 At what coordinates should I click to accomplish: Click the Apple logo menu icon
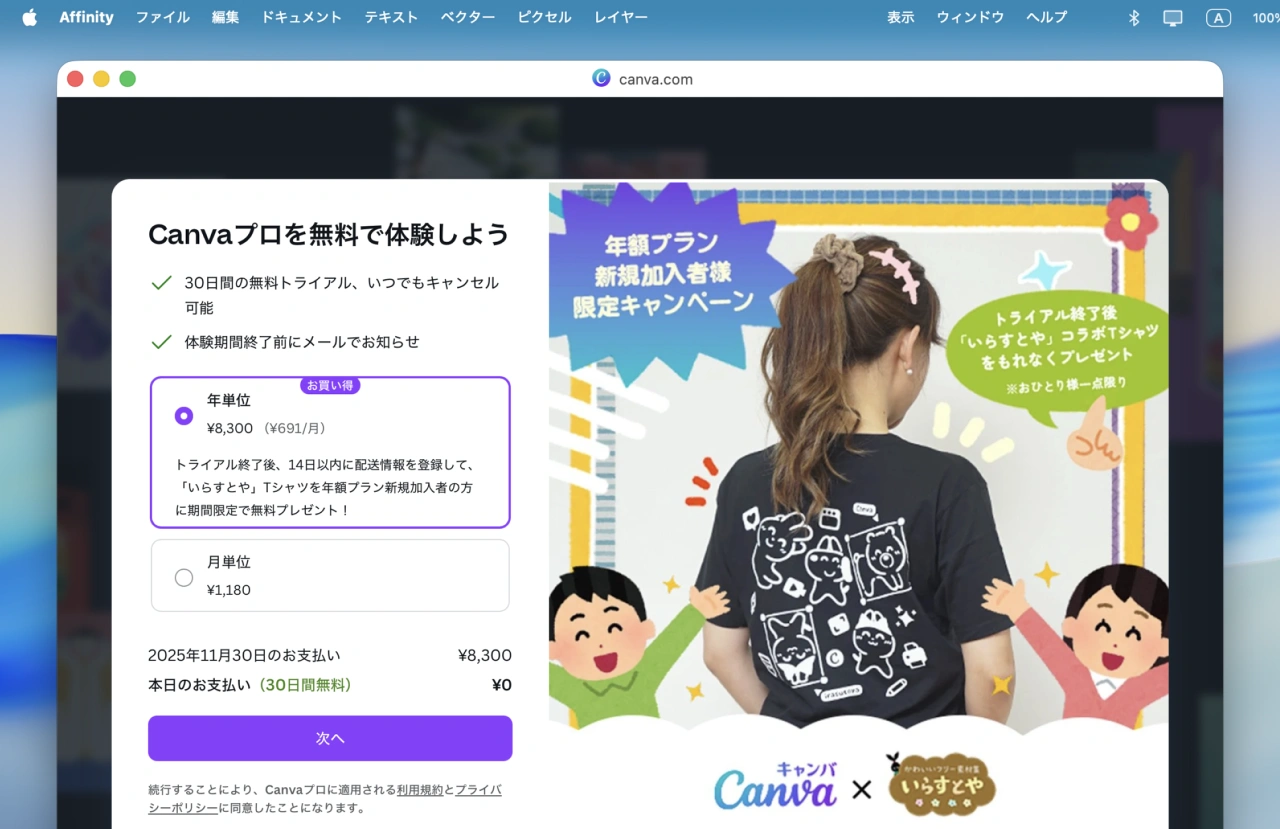29,17
